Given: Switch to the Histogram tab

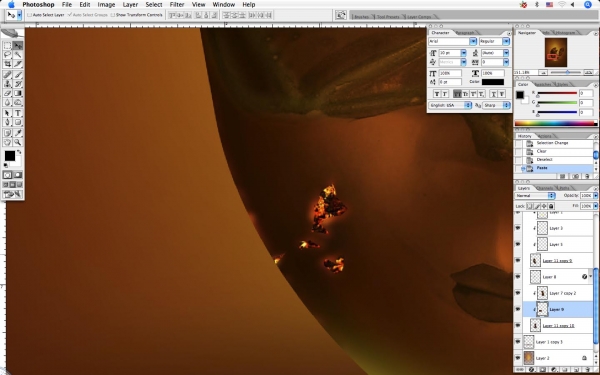Looking at the screenshot, I should point(565,33).
